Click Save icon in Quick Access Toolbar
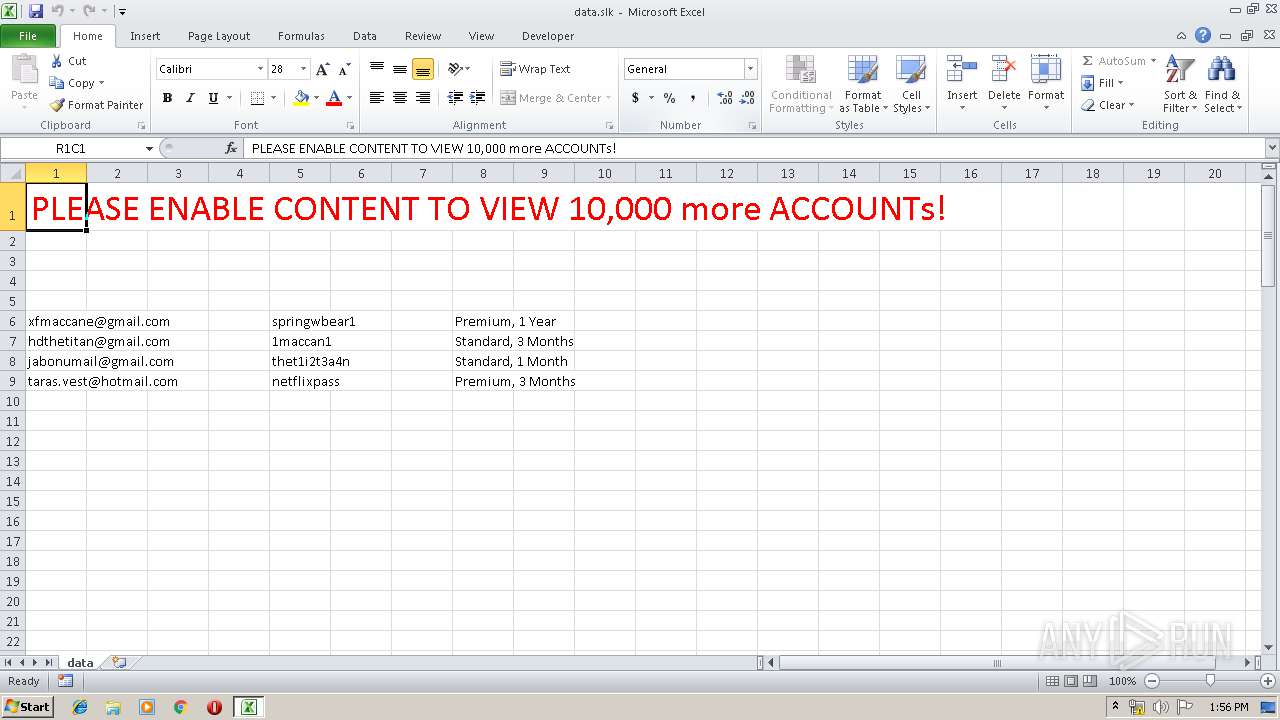 (36, 11)
